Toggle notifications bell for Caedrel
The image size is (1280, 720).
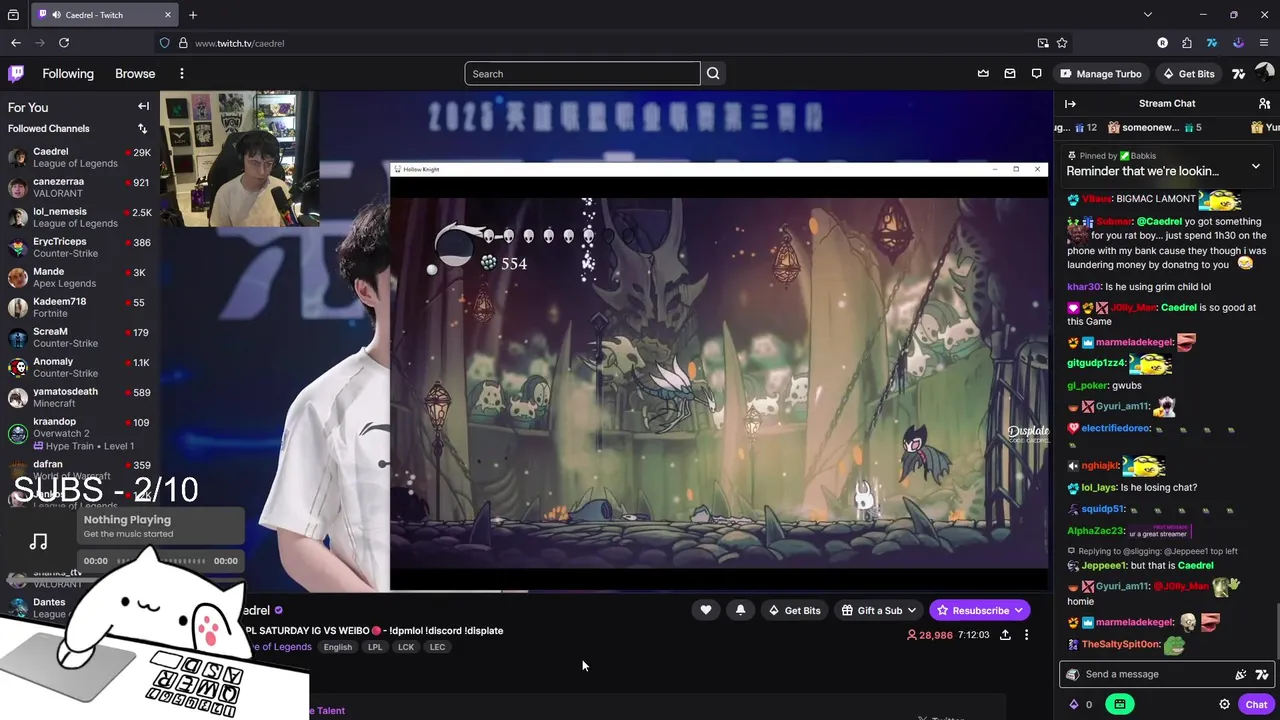pyautogui.click(x=740, y=610)
